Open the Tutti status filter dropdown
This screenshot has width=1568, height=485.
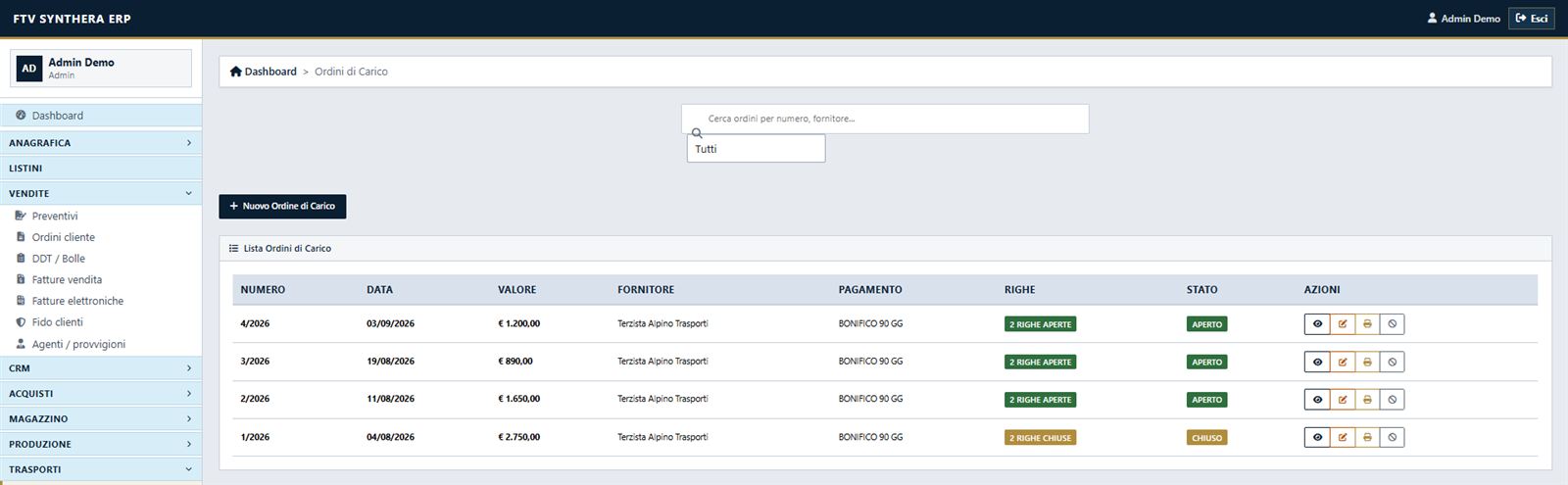(756, 149)
